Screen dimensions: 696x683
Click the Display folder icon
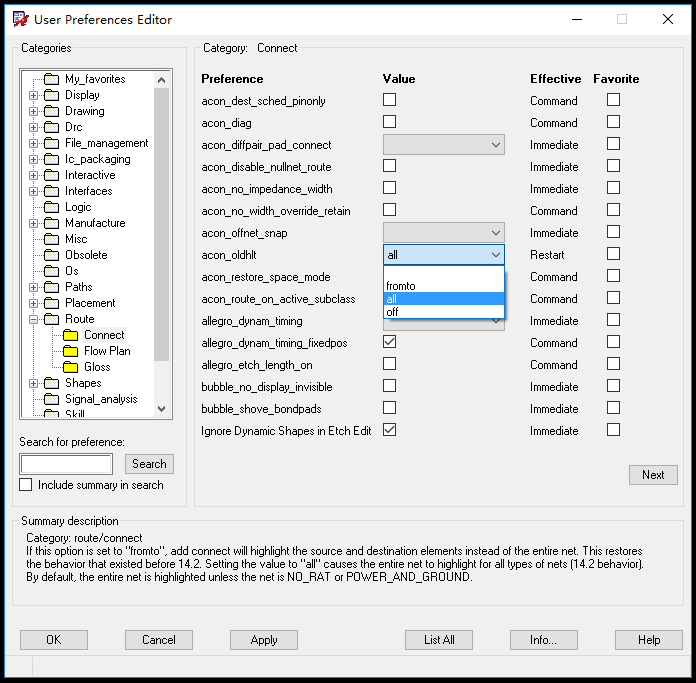tap(51, 95)
